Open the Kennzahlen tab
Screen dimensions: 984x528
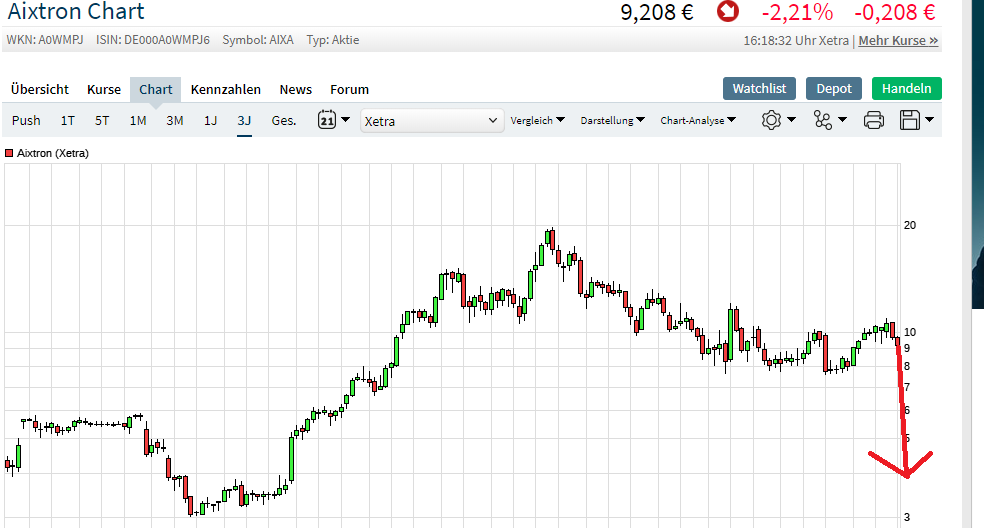pos(226,89)
